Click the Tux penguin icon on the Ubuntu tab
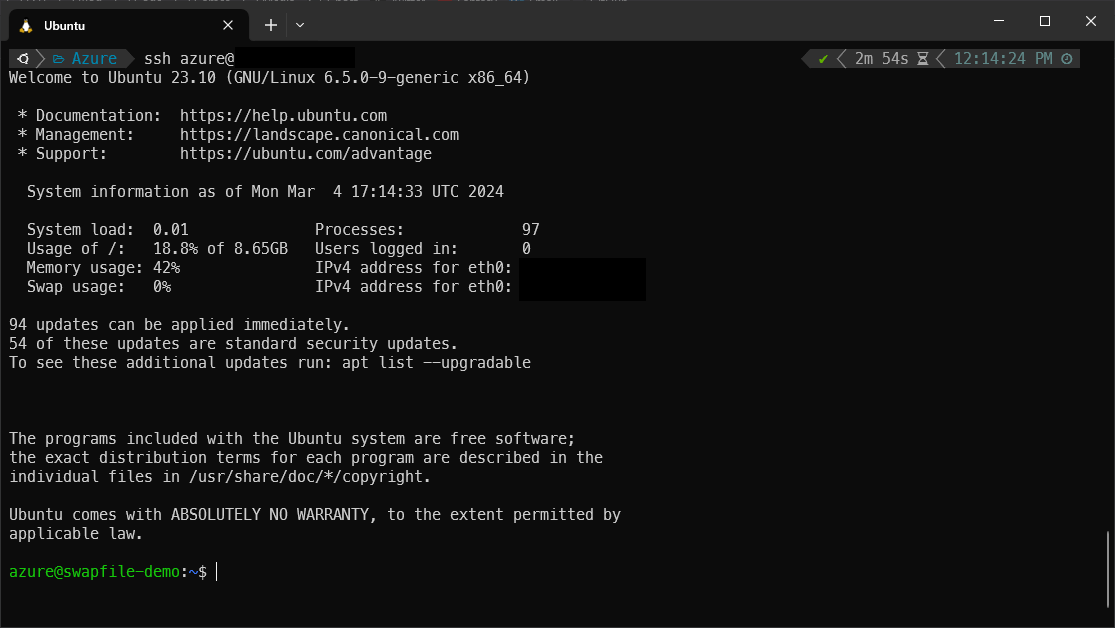This screenshot has height=628, width=1115. [x=26, y=26]
